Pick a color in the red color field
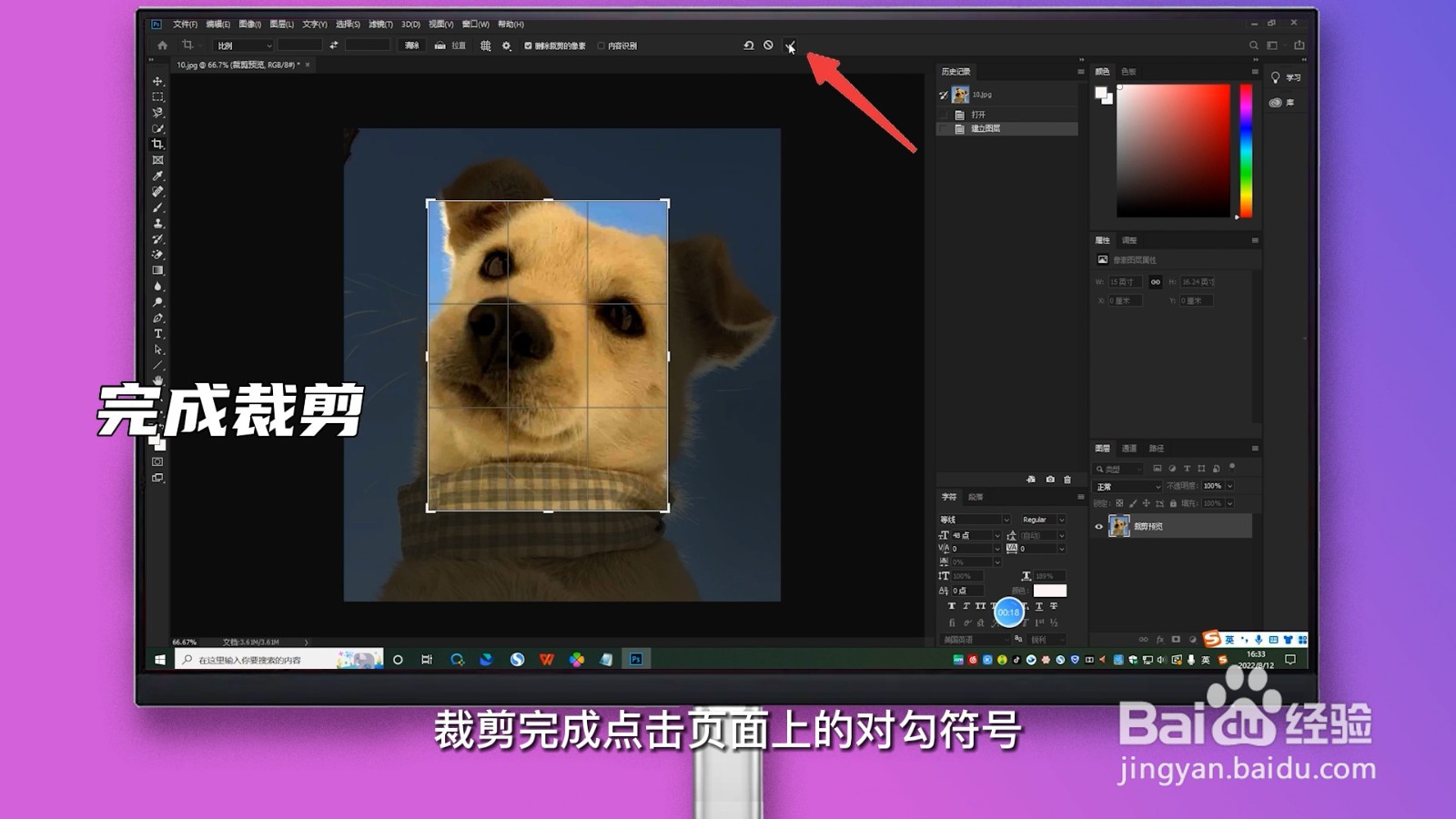The width and height of the screenshot is (1456, 819). pos(1173,150)
